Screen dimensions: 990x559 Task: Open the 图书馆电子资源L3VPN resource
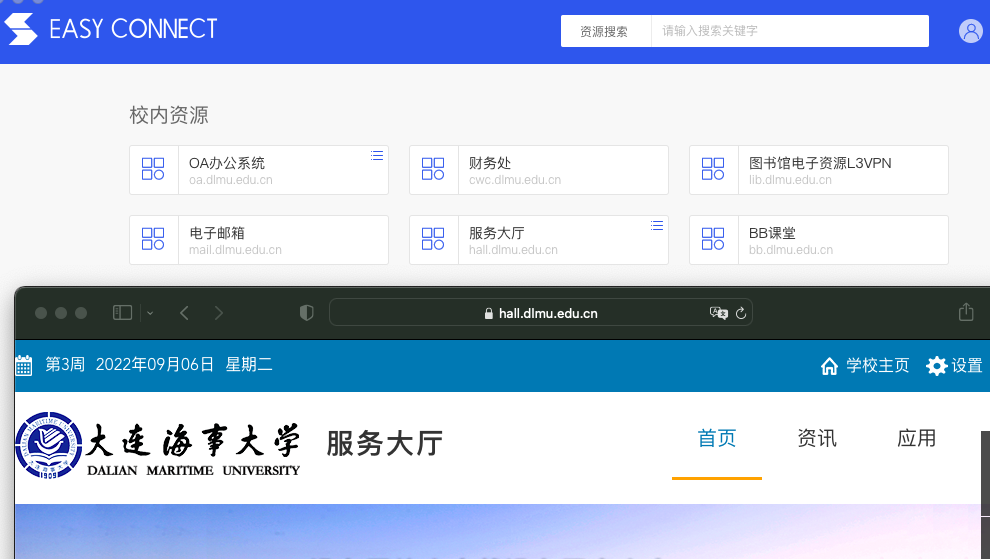818,170
